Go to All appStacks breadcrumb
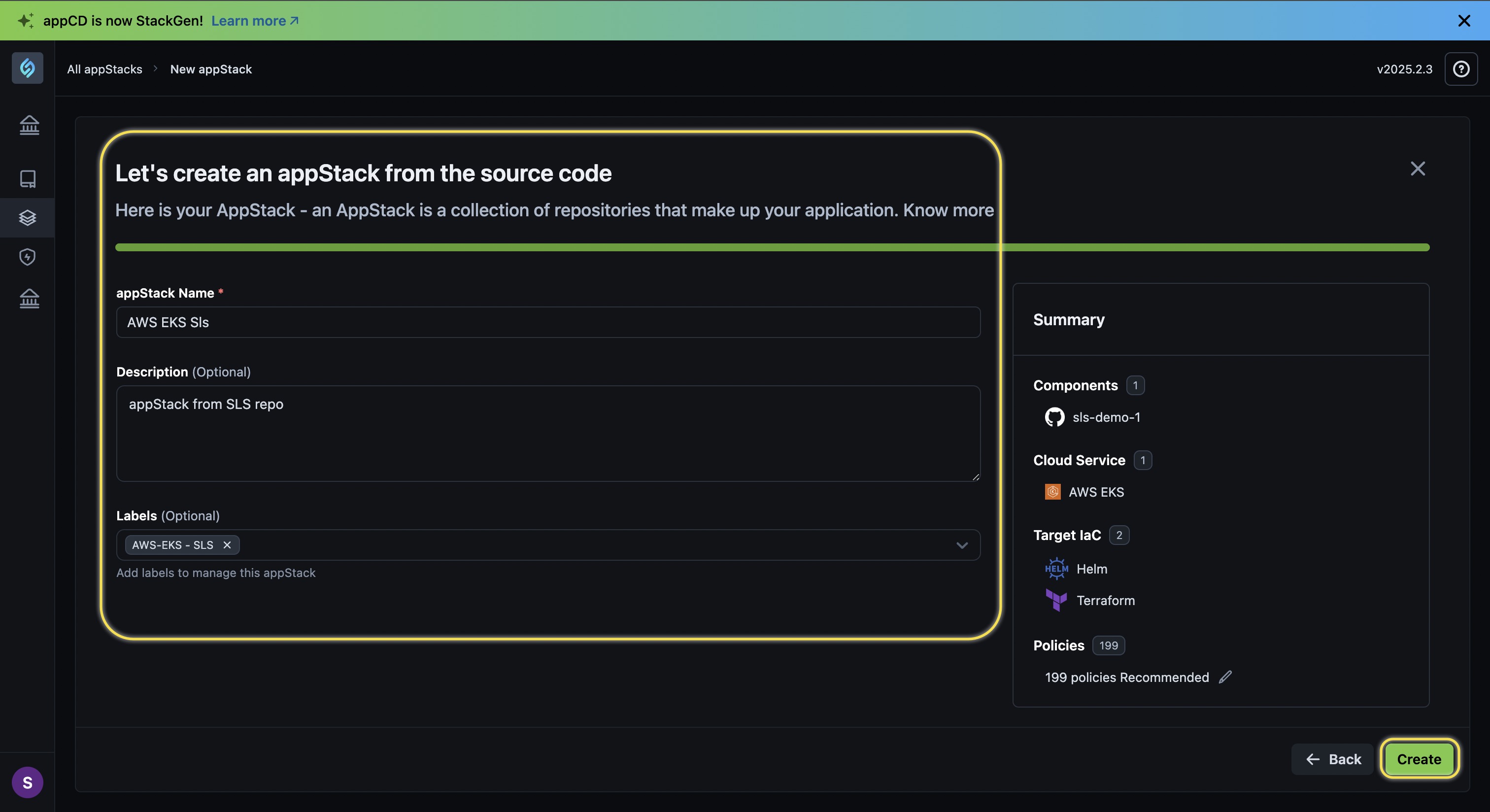This screenshot has height=812, width=1490. point(104,69)
